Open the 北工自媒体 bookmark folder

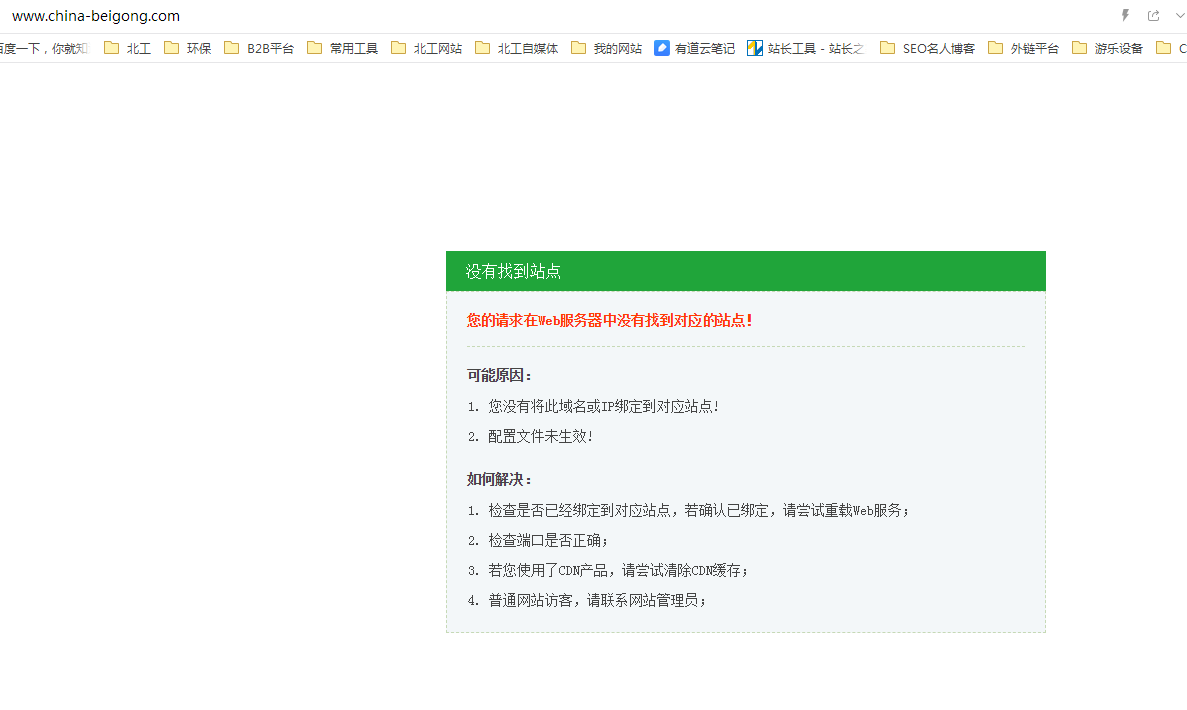(x=517, y=48)
